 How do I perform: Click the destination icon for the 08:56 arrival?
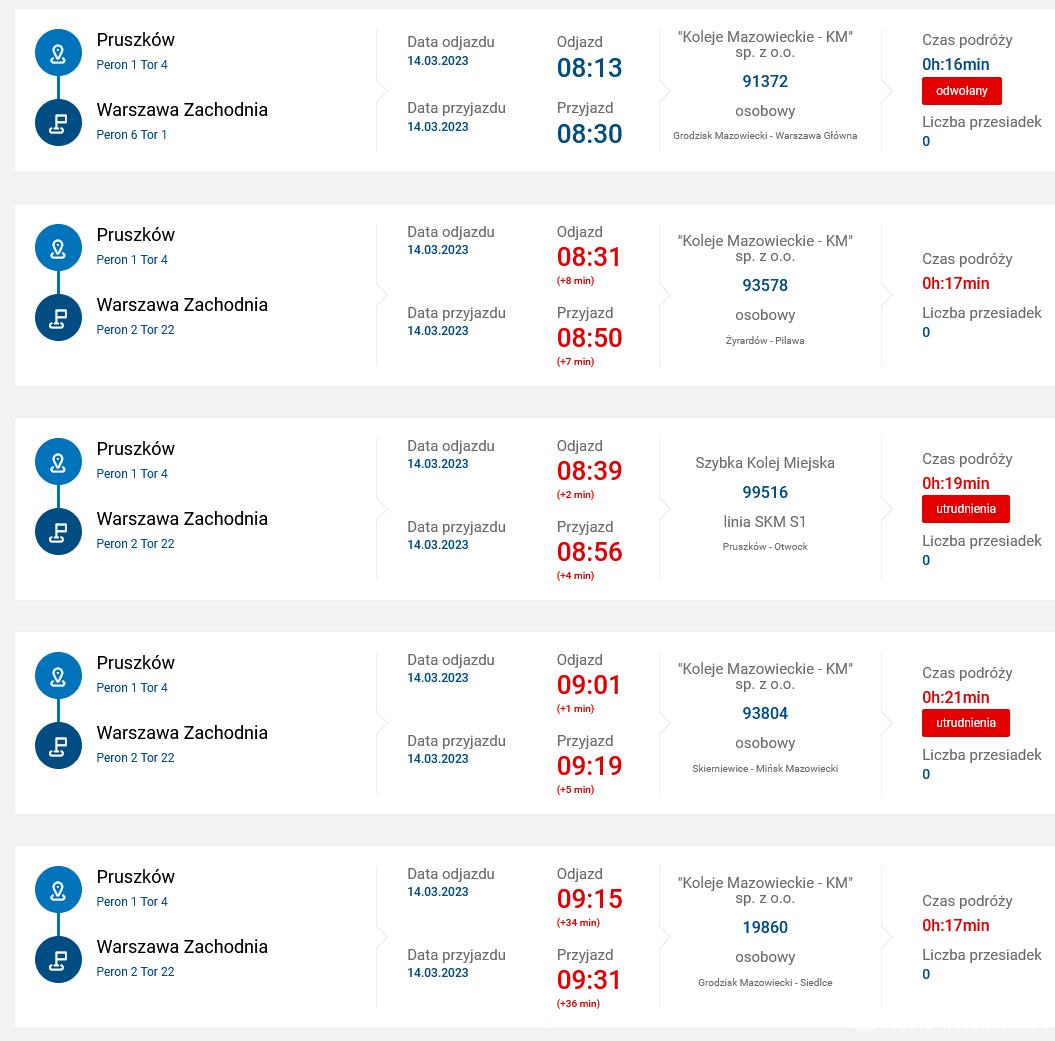click(59, 532)
